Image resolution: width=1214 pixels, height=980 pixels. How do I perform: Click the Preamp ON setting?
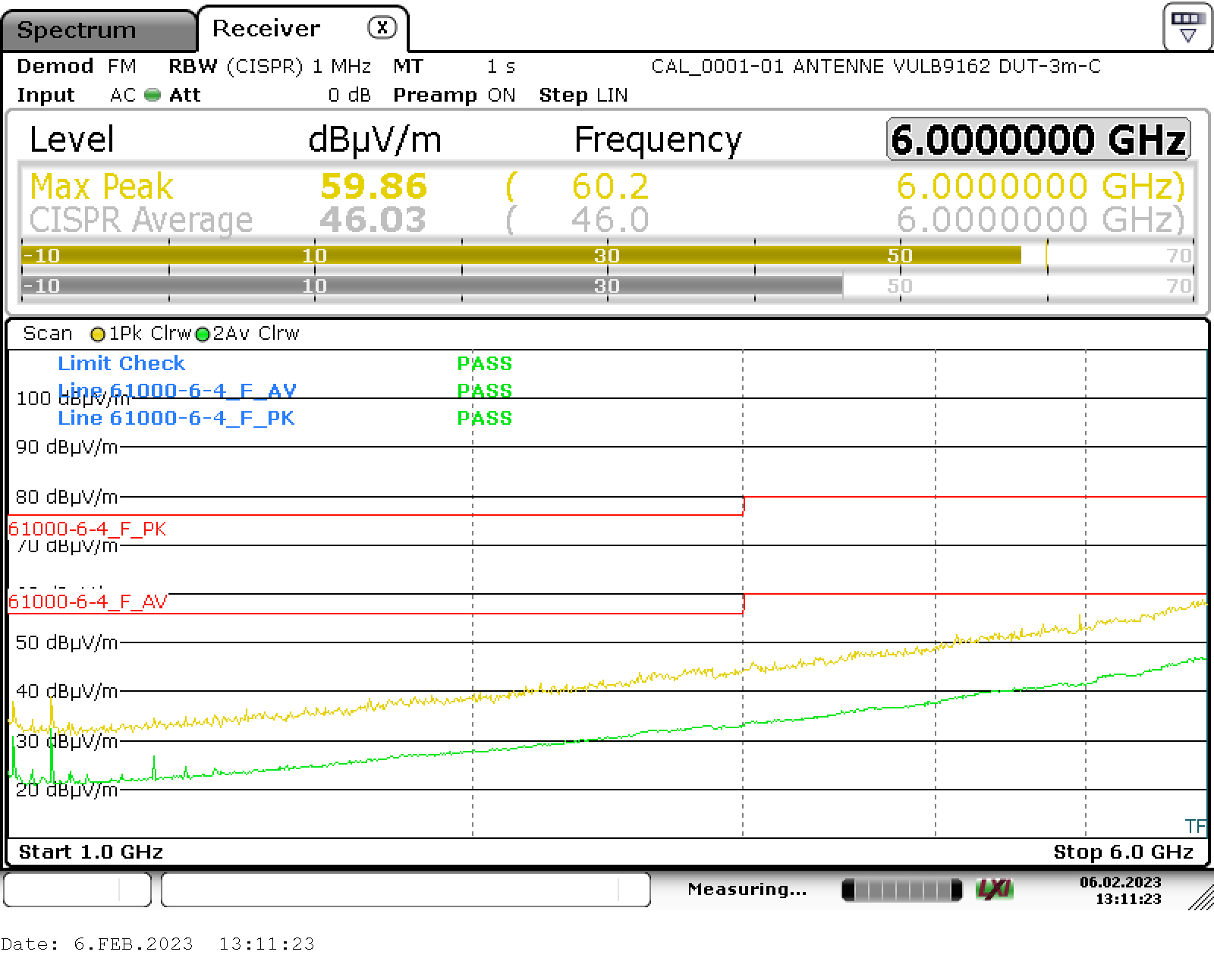pos(454,96)
